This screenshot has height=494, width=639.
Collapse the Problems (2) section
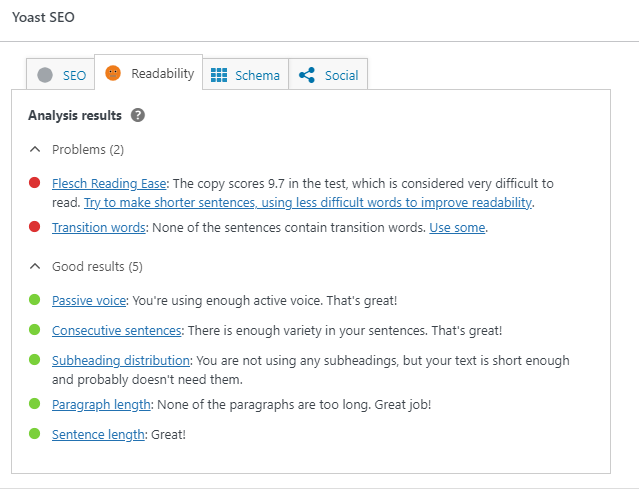pyautogui.click(x=36, y=149)
